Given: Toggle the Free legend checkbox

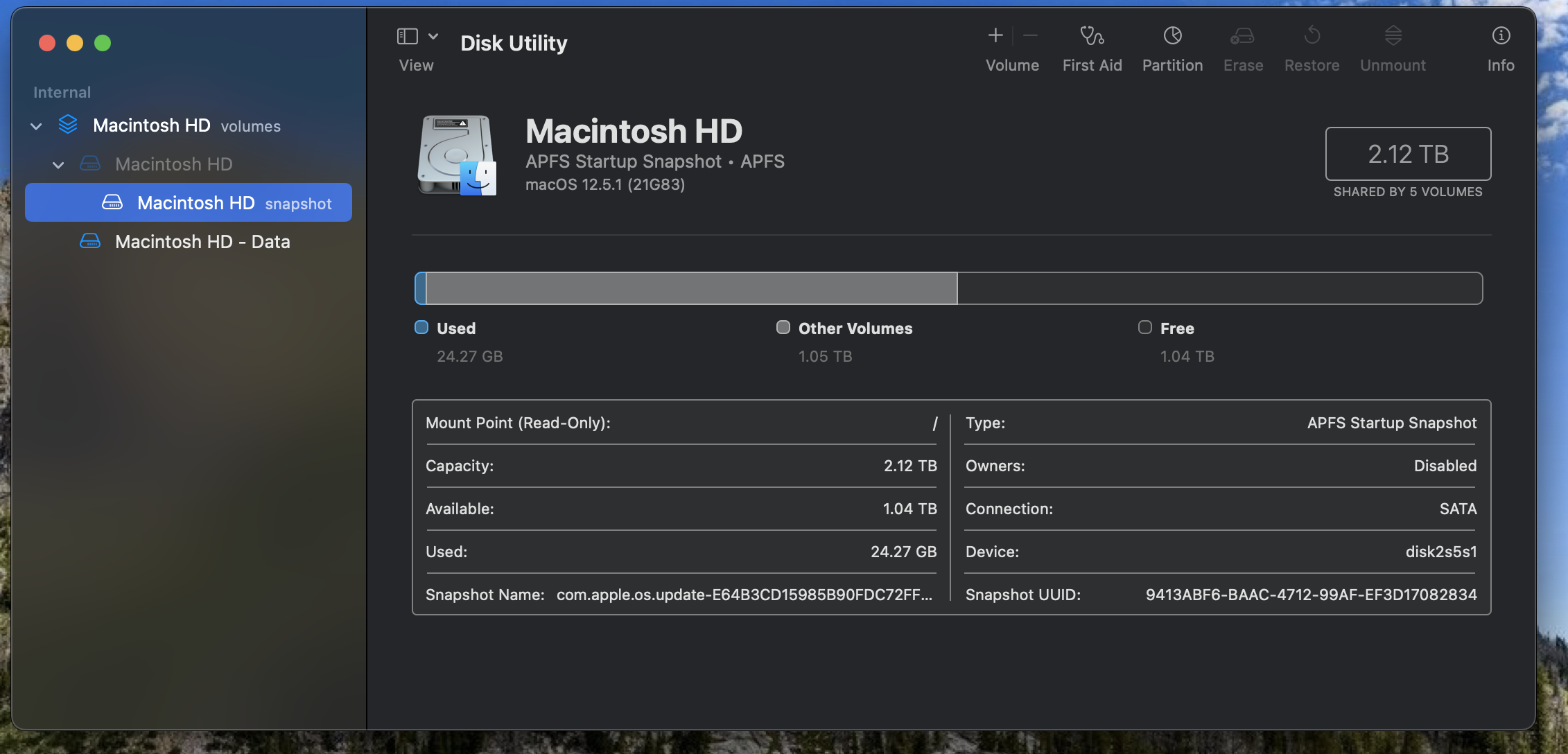Looking at the screenshot, I should point(1144,326).
